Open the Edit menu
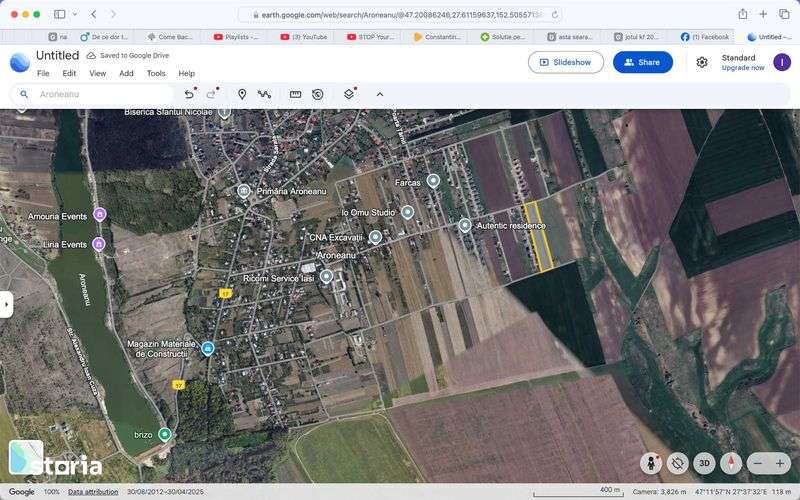The width and height of the screenshot is (800, 500). pyautogui.click(x=69, y=73)
